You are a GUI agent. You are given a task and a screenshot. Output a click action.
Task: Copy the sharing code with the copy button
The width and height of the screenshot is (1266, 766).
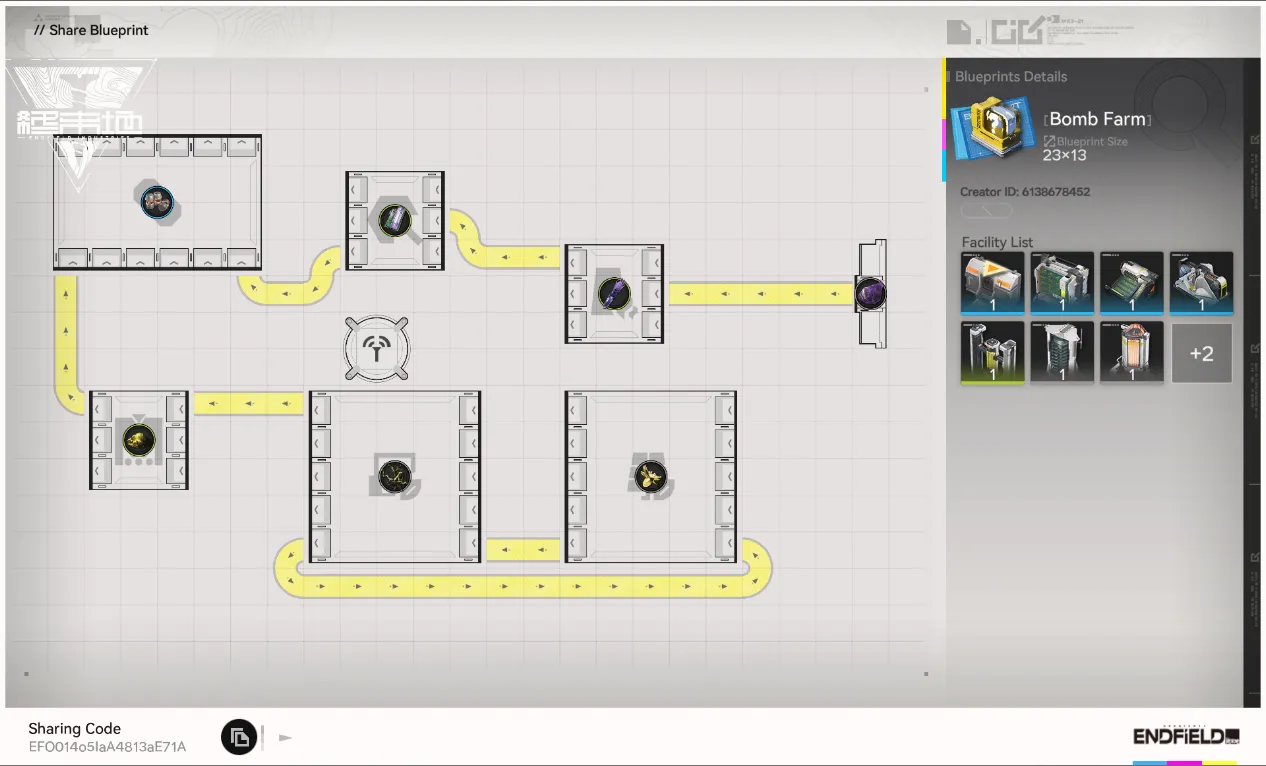coord(239,738)
